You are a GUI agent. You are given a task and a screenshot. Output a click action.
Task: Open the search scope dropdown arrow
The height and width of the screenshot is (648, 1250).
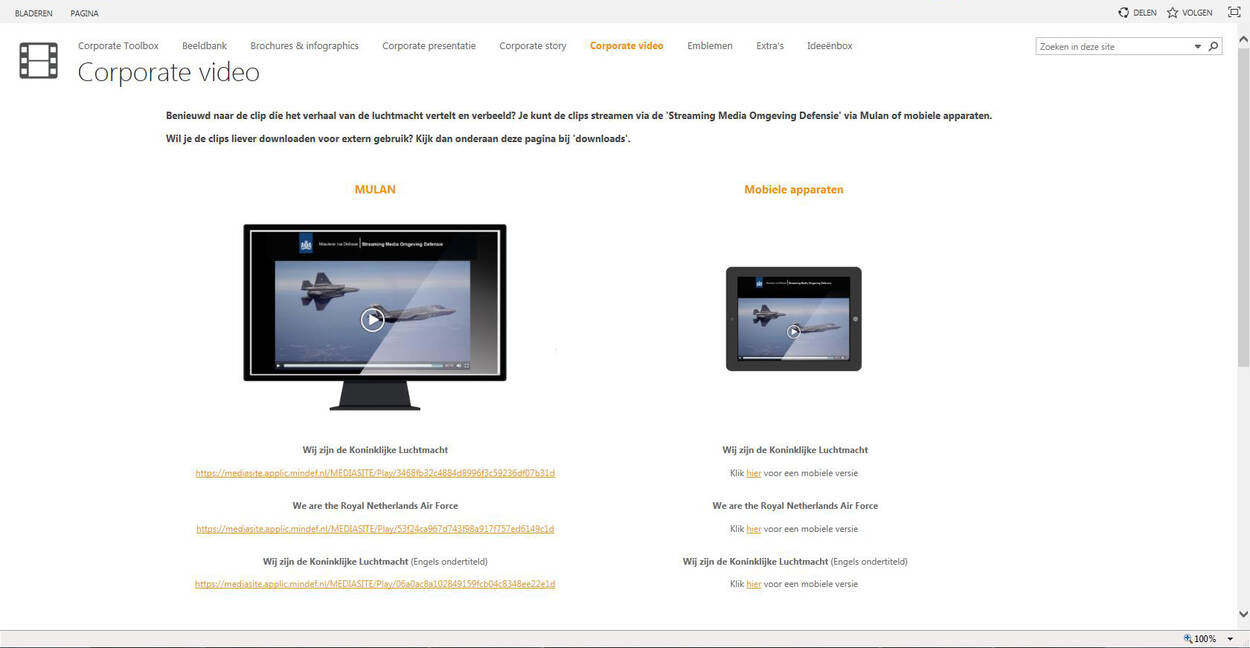[1198, 47]
